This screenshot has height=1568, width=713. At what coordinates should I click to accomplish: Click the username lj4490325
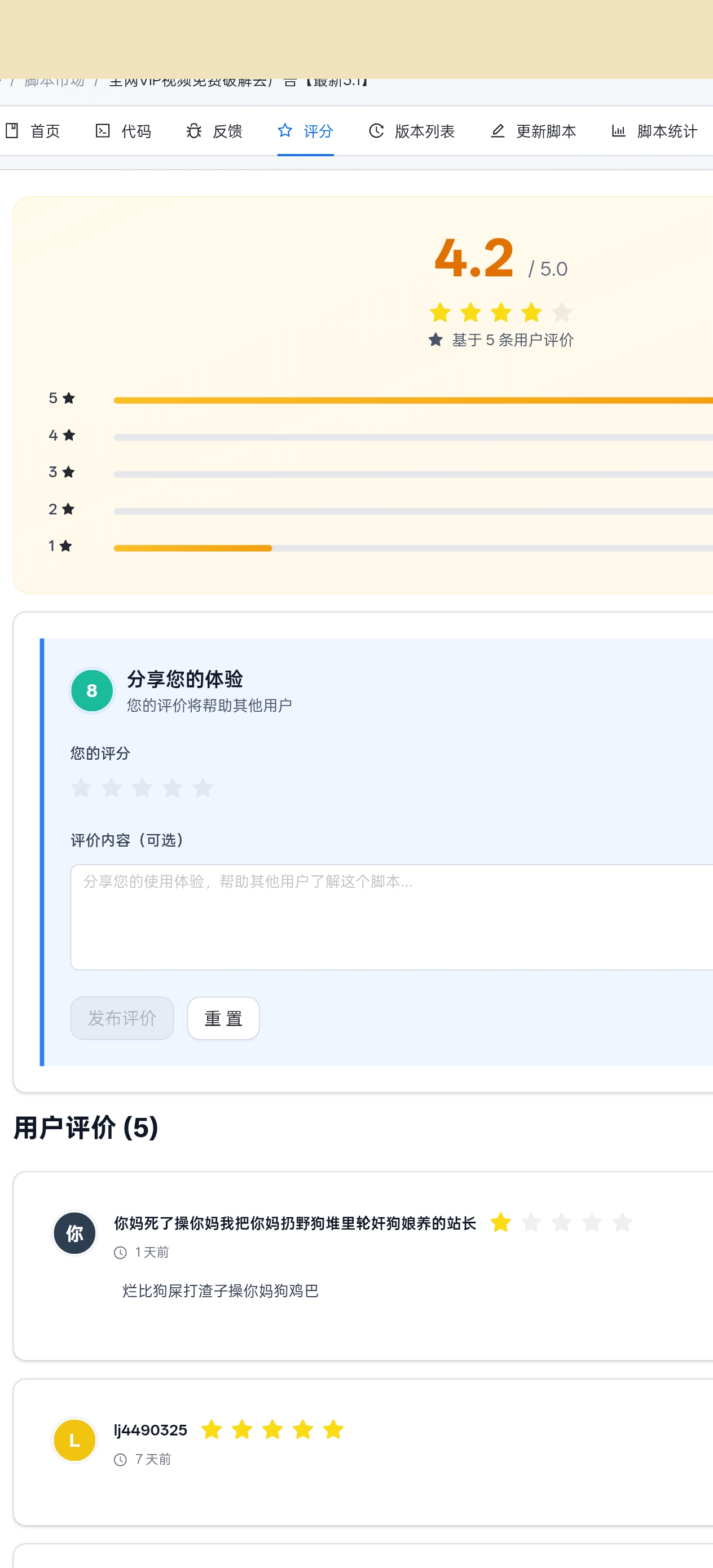tap(151, 1430)
